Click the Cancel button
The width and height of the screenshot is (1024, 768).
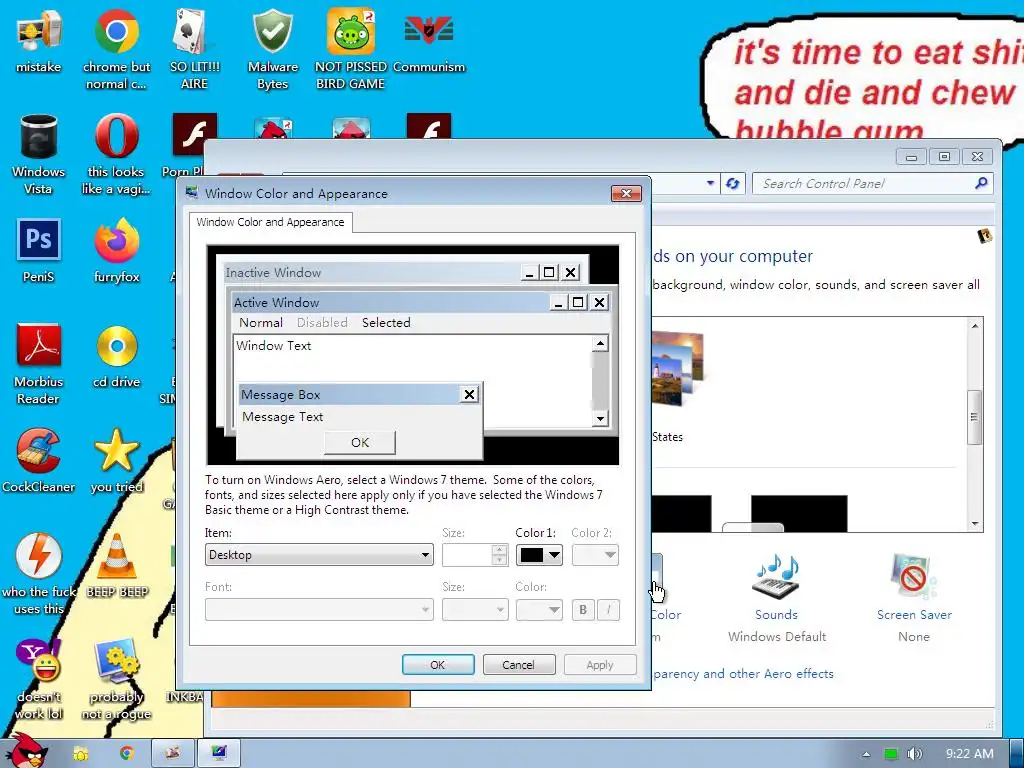click(519, 665)
